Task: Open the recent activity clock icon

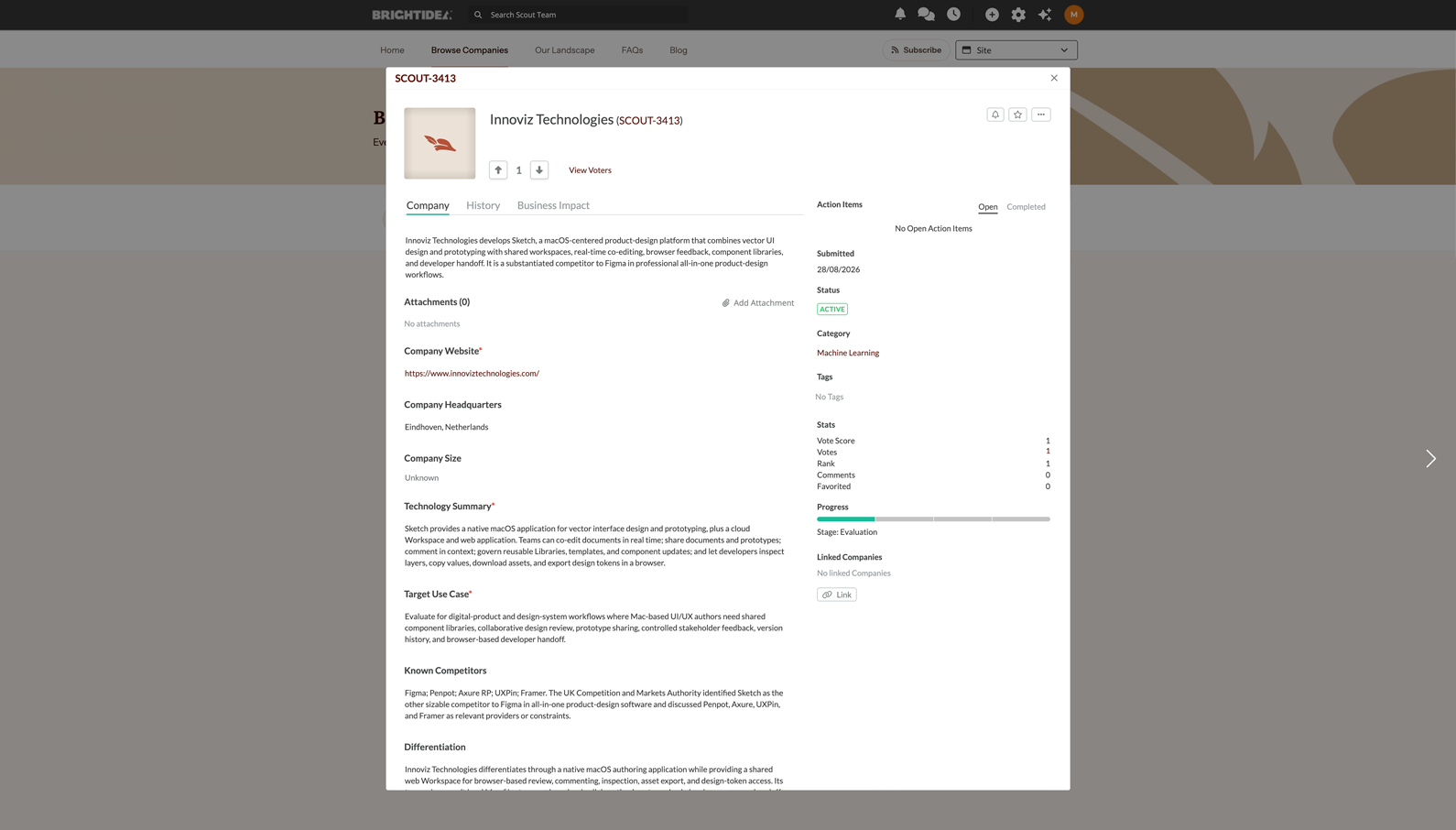Action: point(953,14)
